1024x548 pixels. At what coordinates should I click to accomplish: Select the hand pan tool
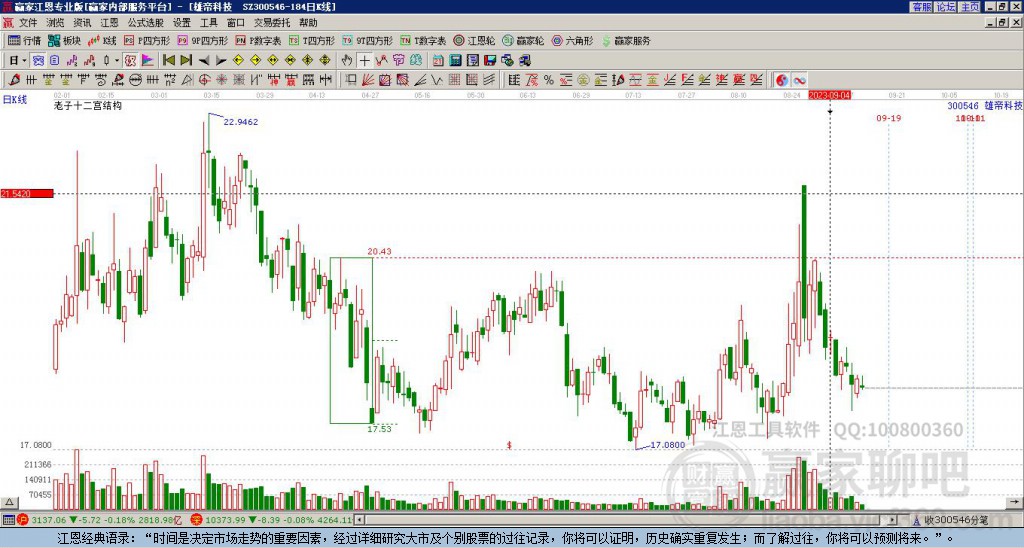(x=347, y=61)
